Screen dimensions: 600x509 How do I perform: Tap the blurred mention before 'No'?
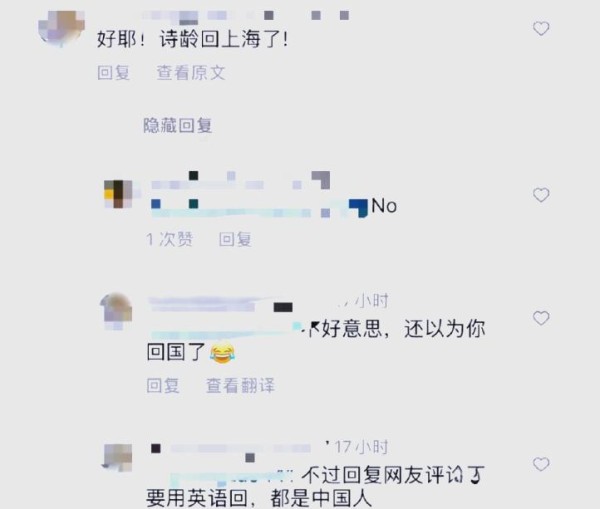[259, 209]
